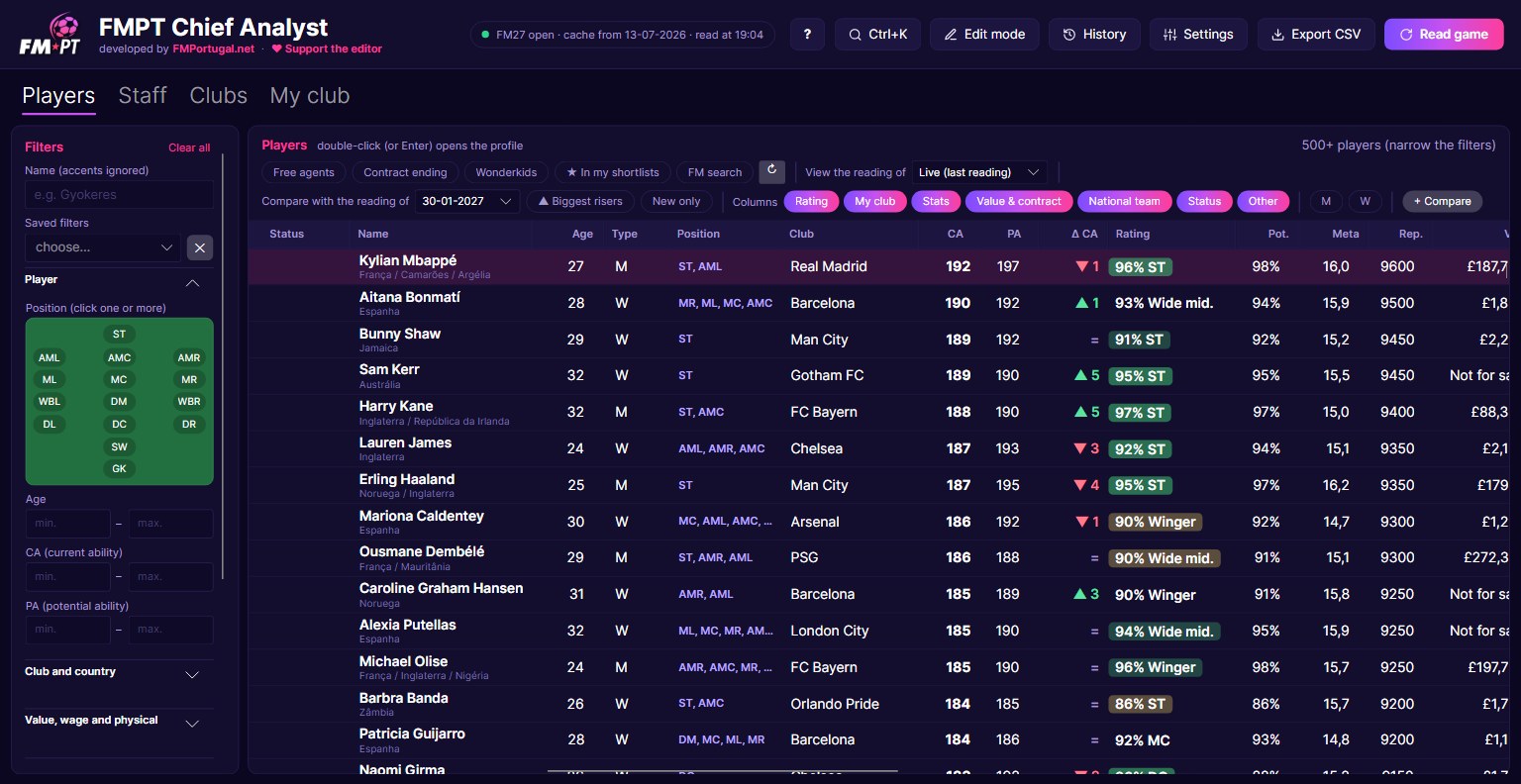This screenshot has width=1521, height=784.
Task: Open the Saved filters dropdown
Action: (103, 247)
